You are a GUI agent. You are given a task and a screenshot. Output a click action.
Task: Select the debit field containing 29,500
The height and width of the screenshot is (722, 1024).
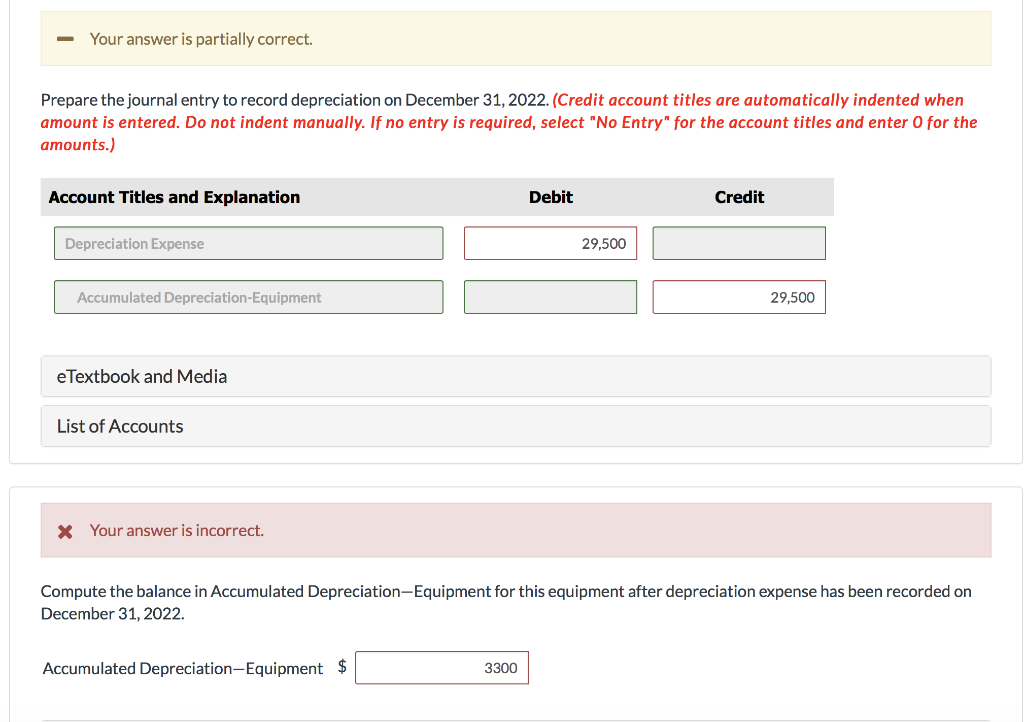550,243
